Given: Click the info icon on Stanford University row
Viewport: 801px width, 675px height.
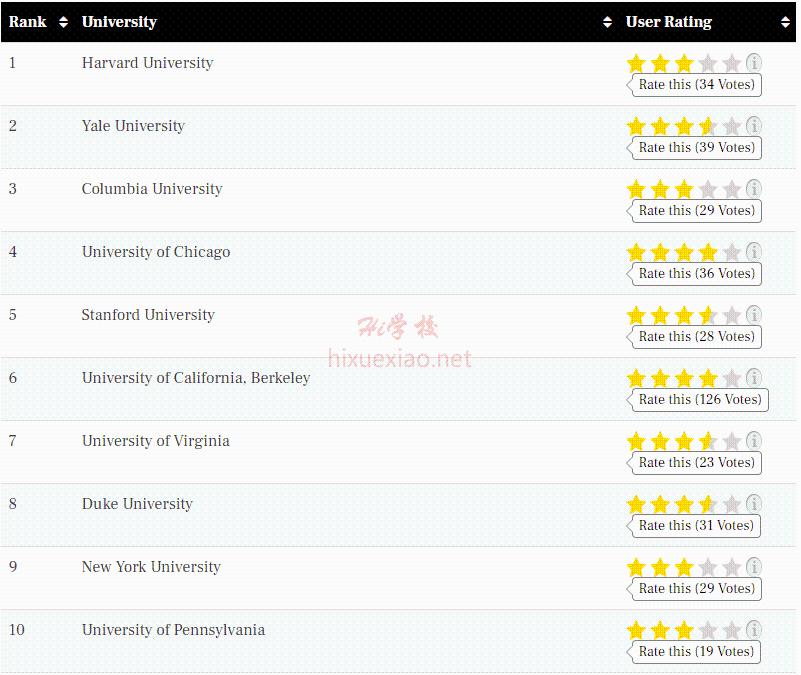Looking at the screenshot, I should click(753, 314).
